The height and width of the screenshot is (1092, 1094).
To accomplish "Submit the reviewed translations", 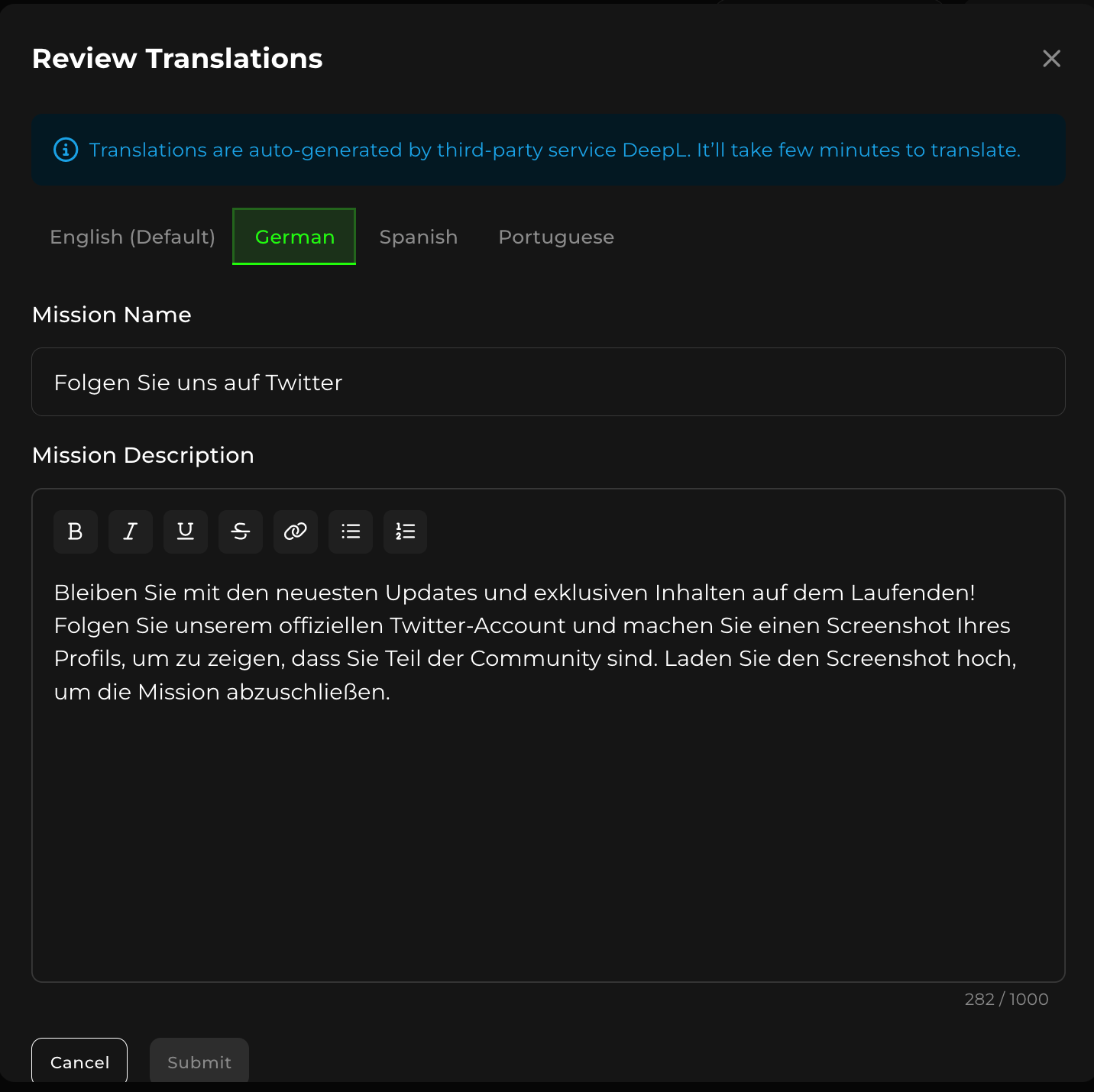I will point(199,1061).
